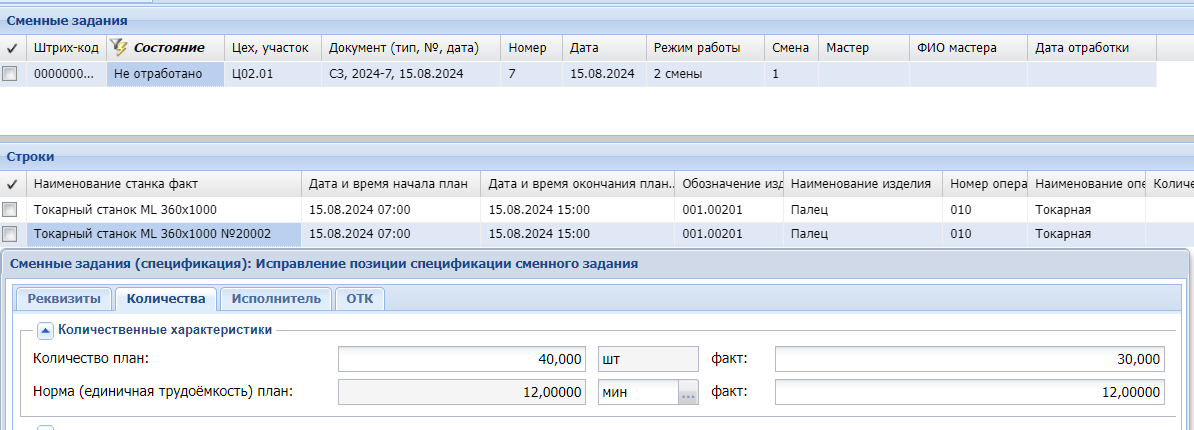Go to the ОТК tab
The width and height of the screenshot is (1194, 430).
tap(359, 298)
